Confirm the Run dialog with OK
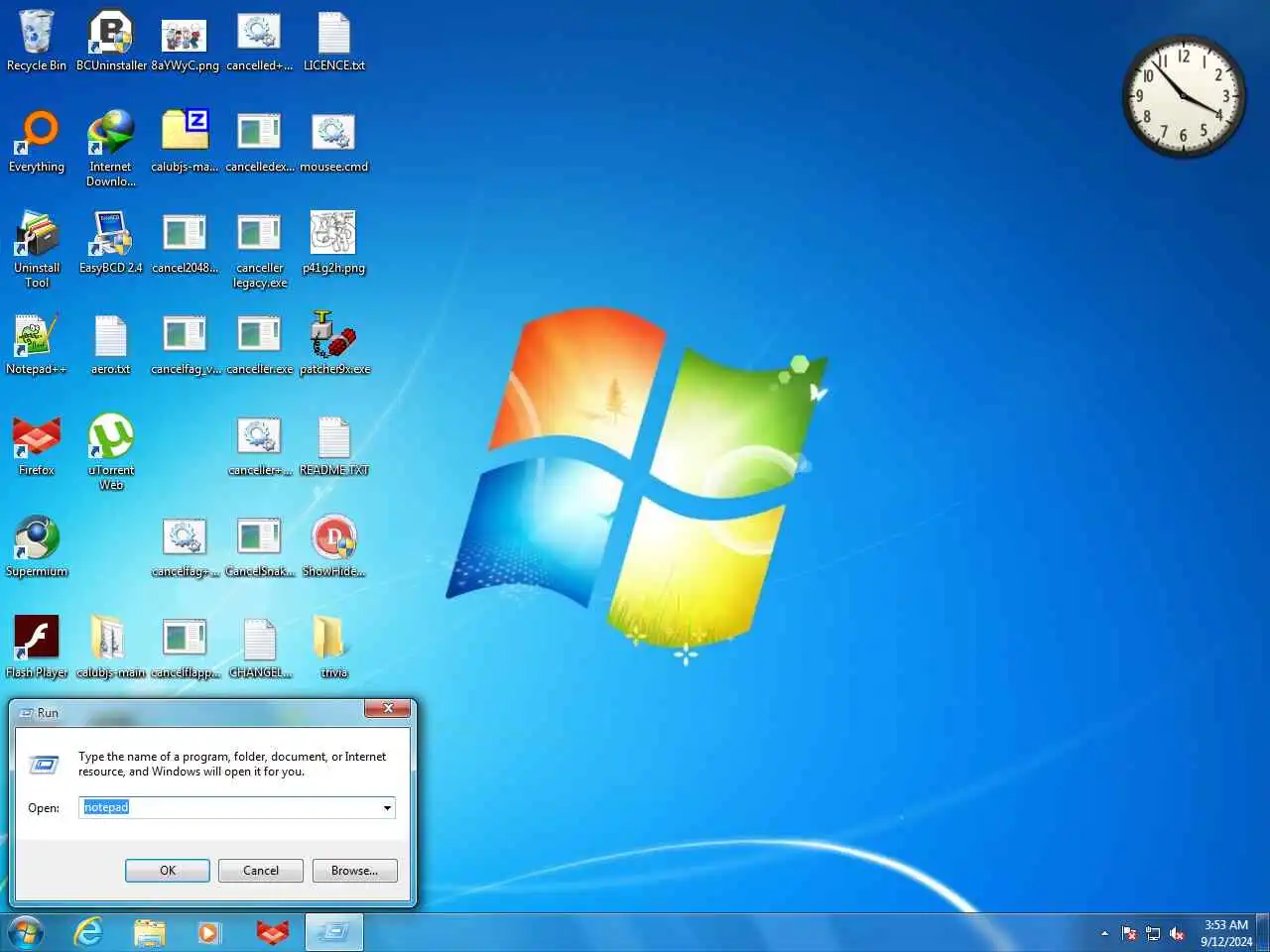 pos(168,871)
